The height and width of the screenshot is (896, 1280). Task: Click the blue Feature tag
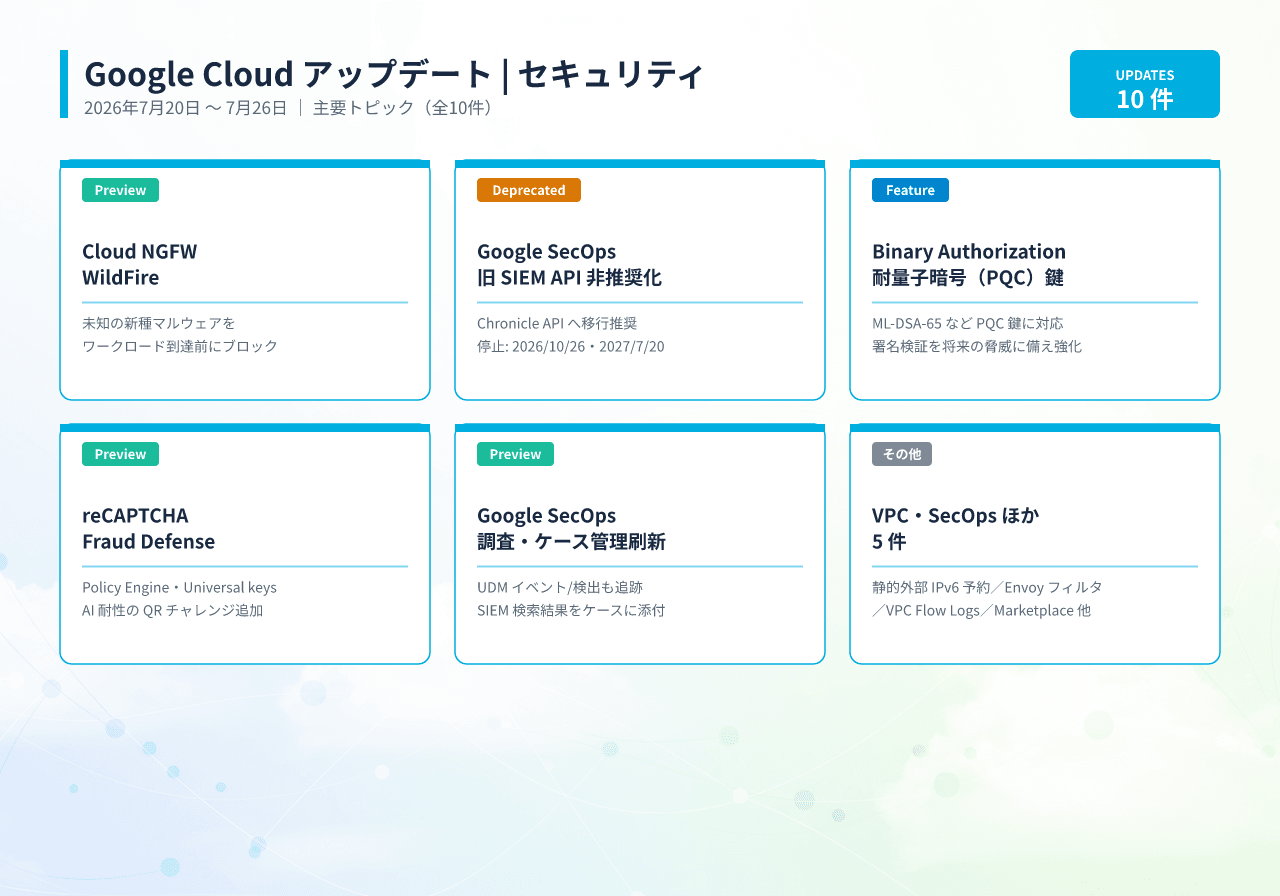tap(910, 190)
